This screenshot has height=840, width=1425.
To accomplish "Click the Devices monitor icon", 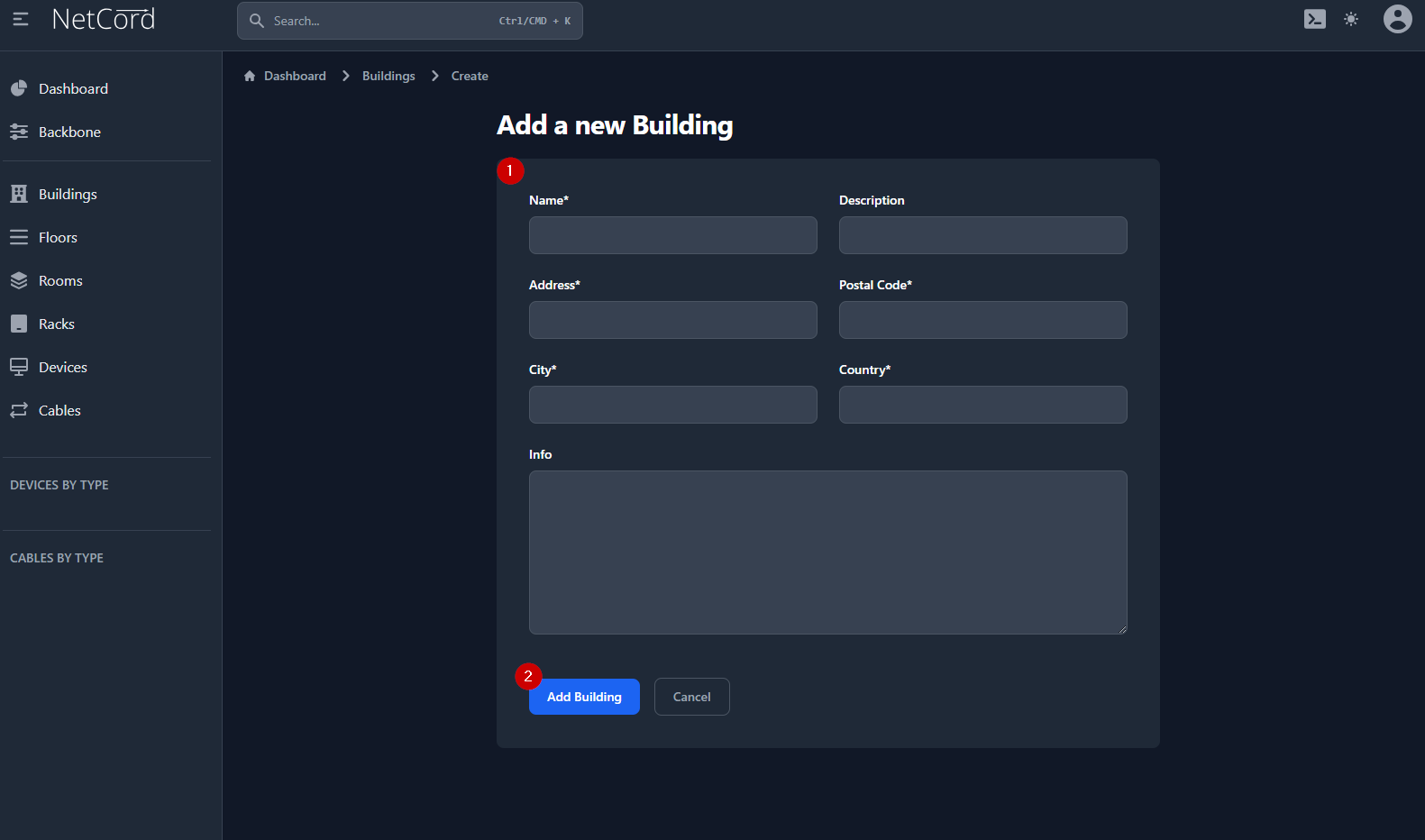I will 19,367.
